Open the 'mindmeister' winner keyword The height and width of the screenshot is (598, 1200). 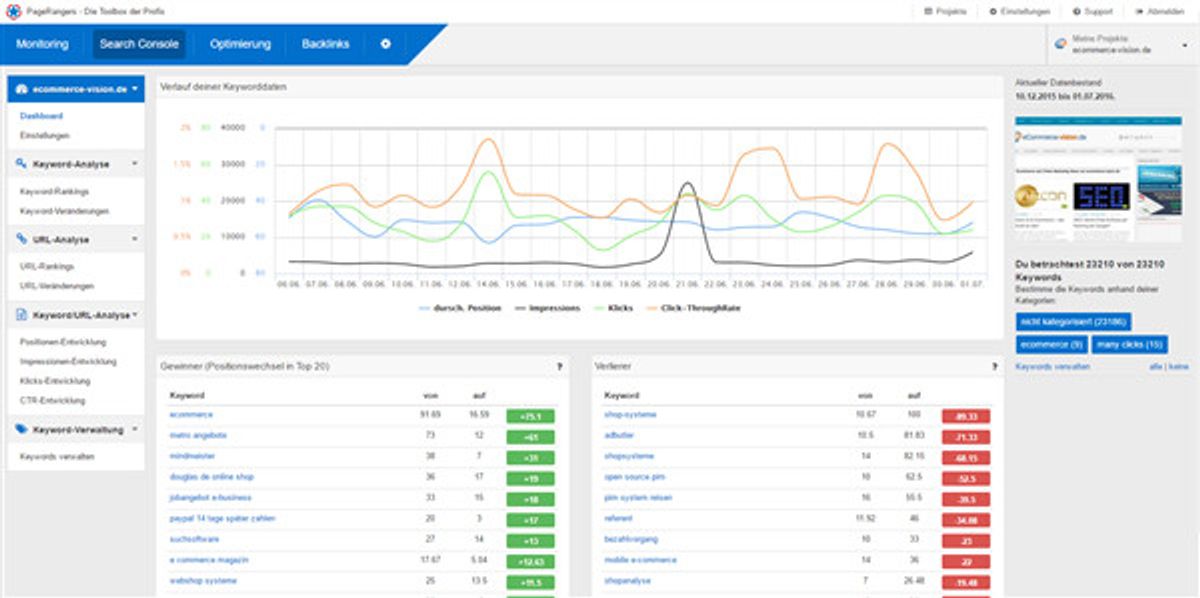(x=192, y=455)
